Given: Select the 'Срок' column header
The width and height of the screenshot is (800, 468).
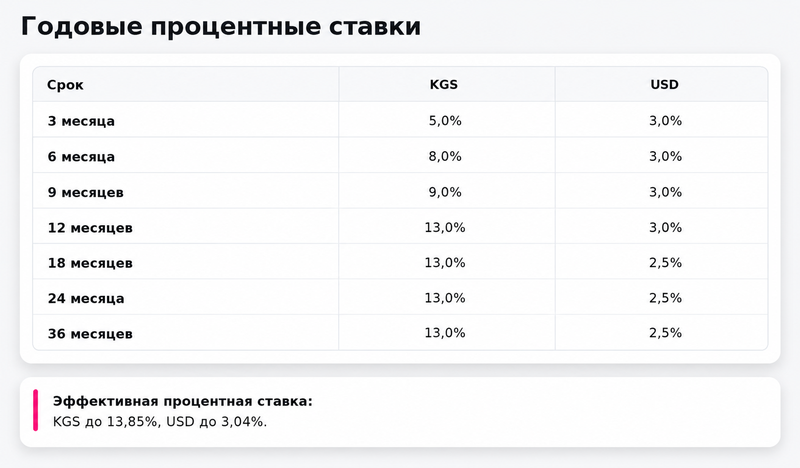Looking at the screenshot, I should click(65, 85).
